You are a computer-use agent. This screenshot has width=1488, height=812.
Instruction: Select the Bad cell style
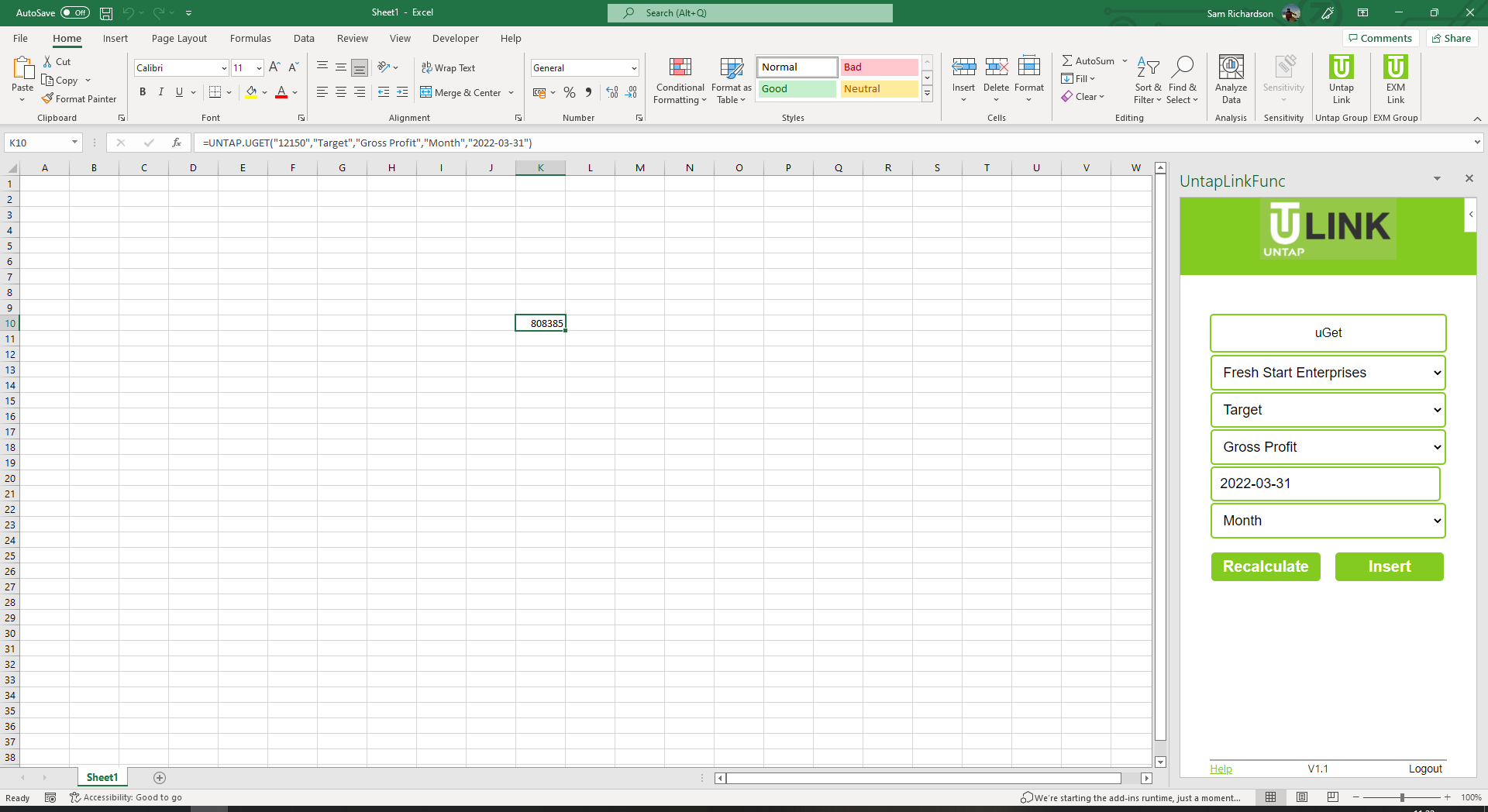coord(879,67)
